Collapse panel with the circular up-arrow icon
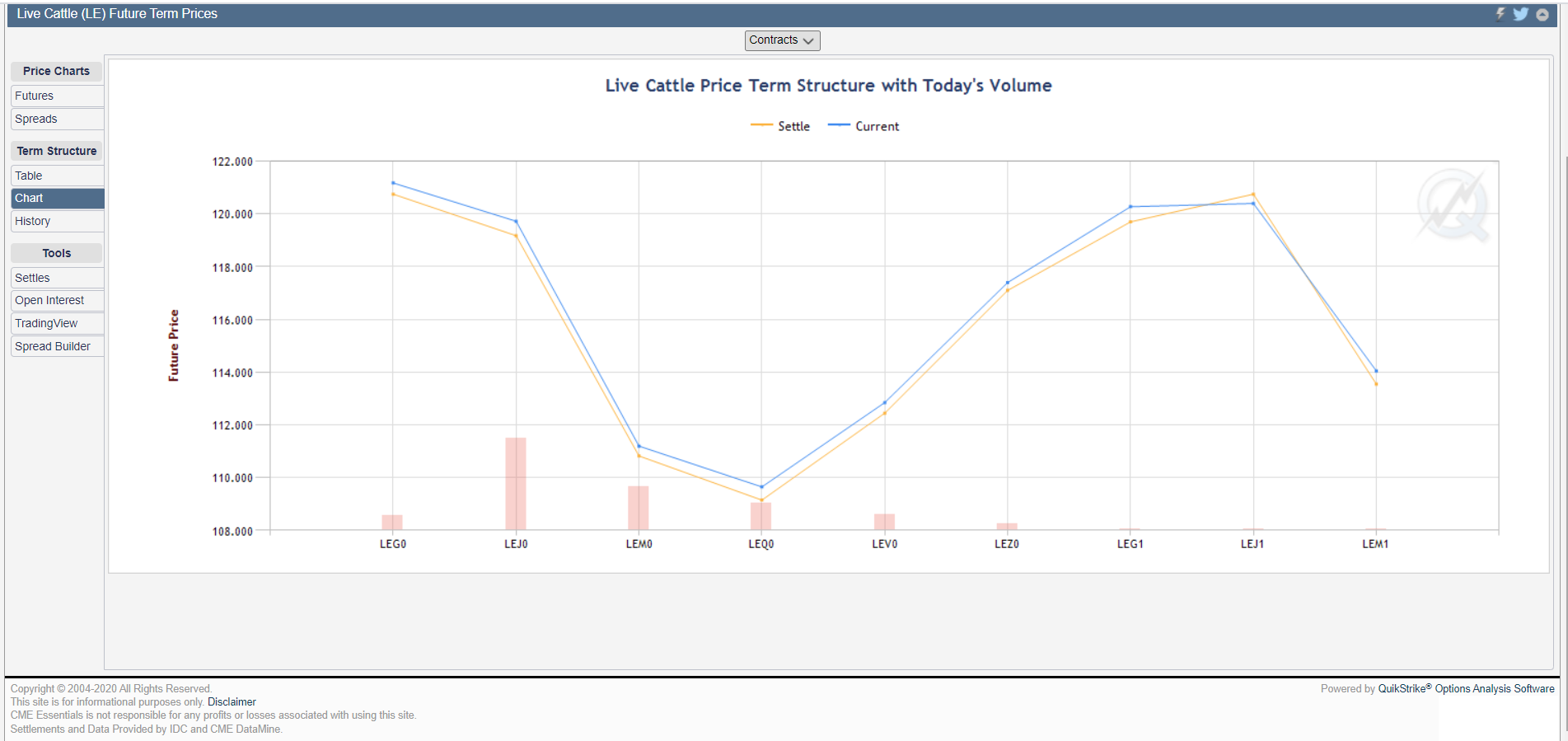Image resolution: width=1568 pixels, height=741 pixels. (x=1542, y=14)
